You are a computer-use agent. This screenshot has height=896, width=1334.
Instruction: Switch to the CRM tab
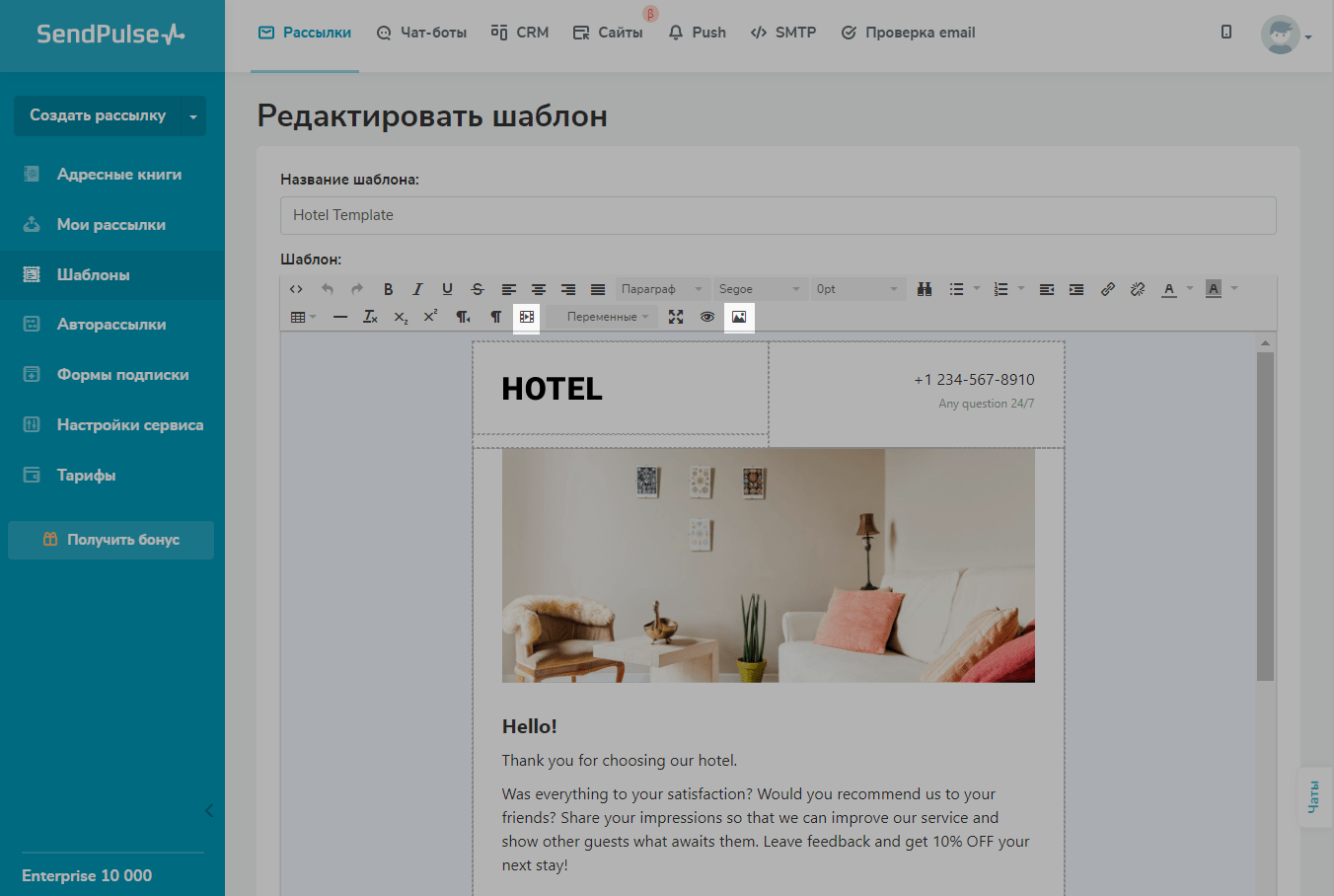click(520, 33)
